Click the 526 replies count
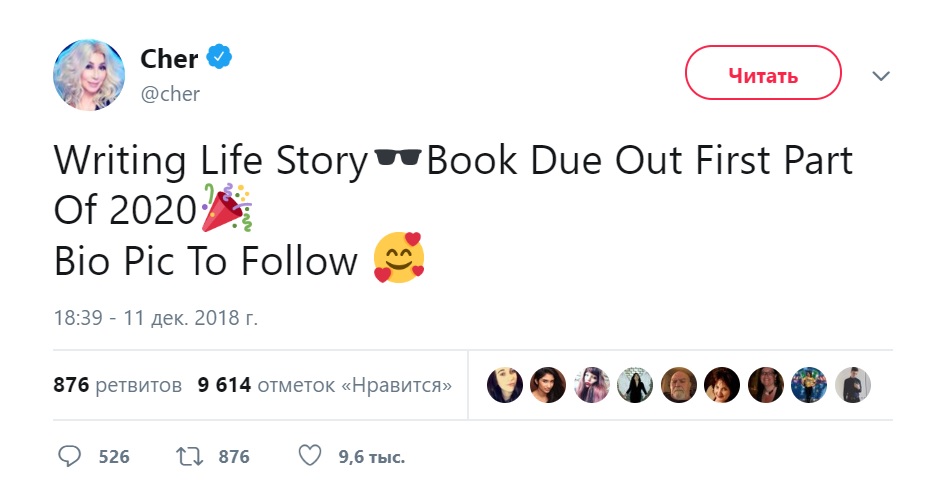The image size is (948, 496). click(x=114, y=457)
